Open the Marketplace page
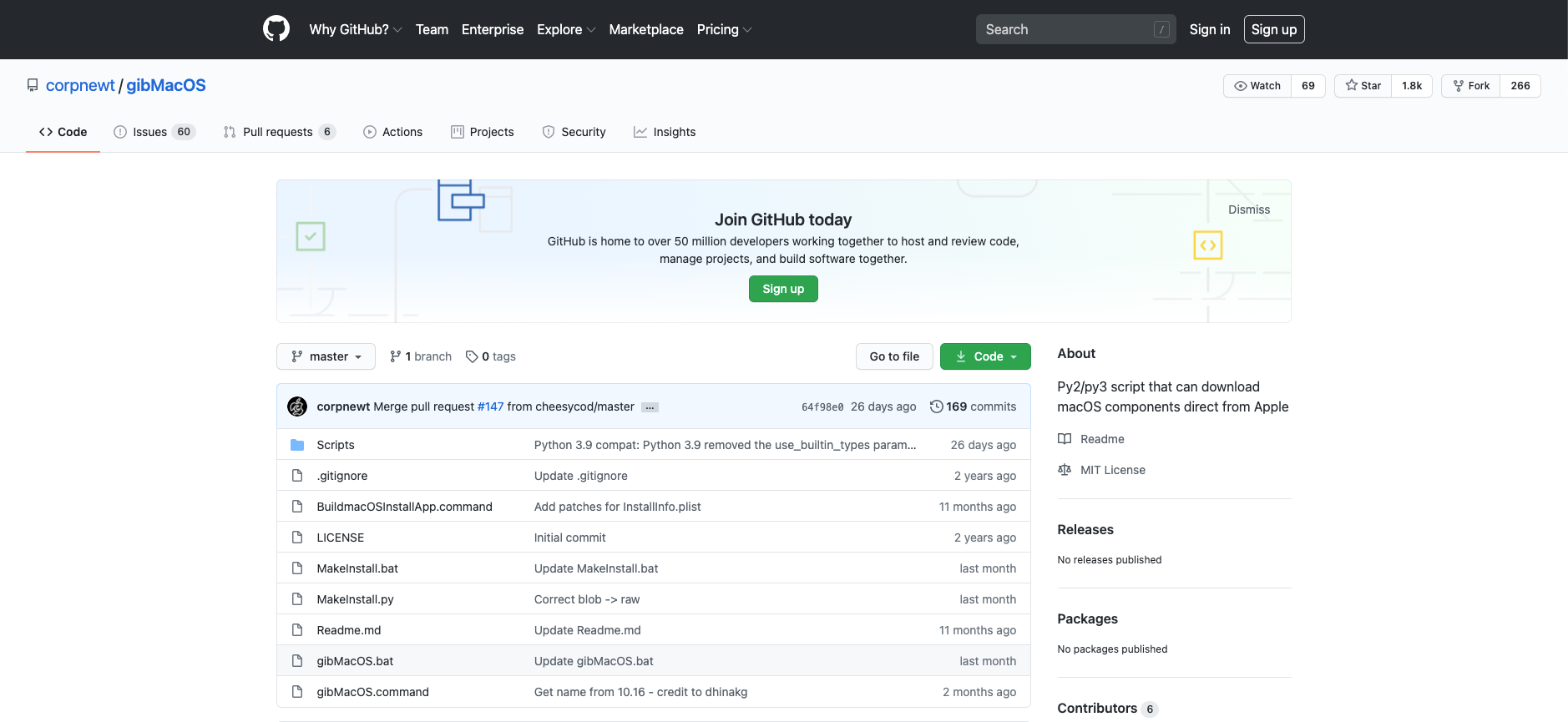This screenshot has width=1568, height=722. [x=646, y=29]
